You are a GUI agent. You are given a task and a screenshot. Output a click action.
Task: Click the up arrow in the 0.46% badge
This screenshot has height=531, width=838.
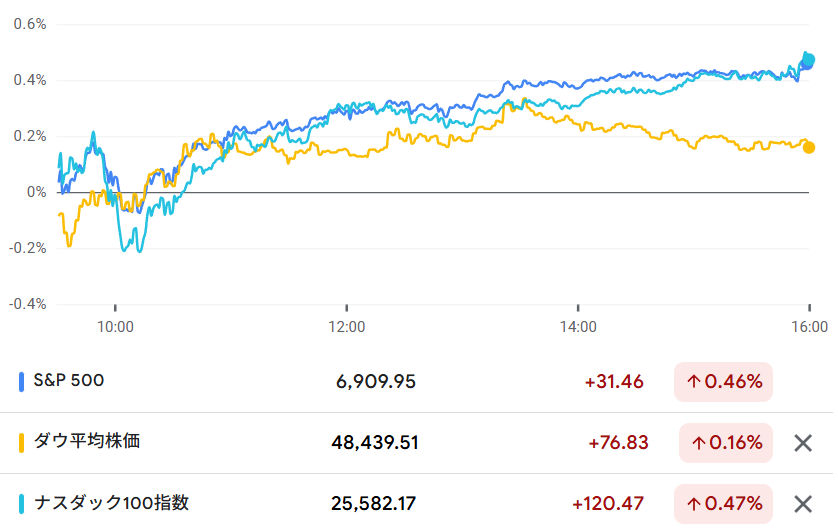click(693, 382)
